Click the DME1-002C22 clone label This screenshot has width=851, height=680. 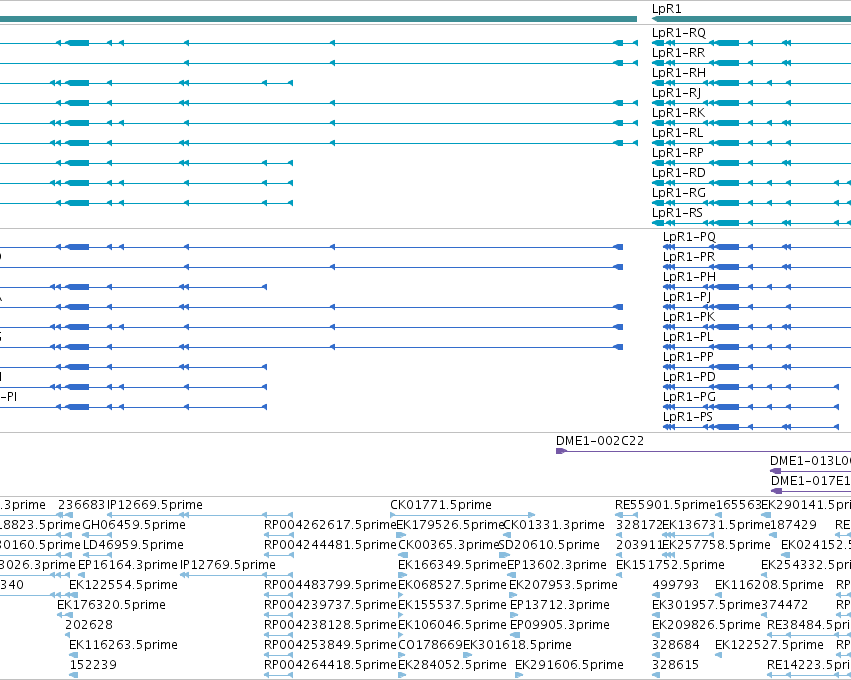(600, 441)
